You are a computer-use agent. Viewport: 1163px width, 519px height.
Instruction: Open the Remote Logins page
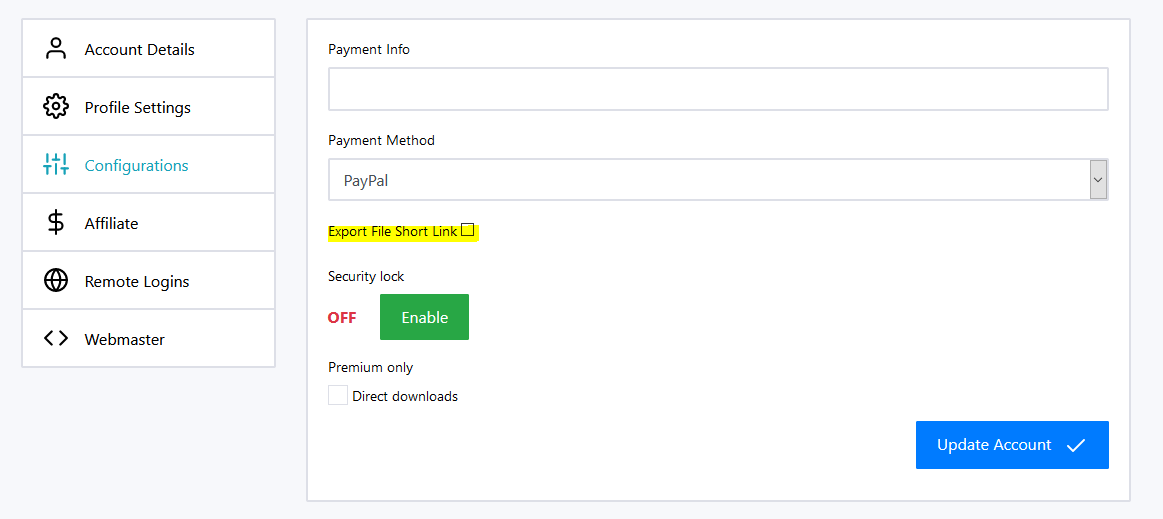137,281
